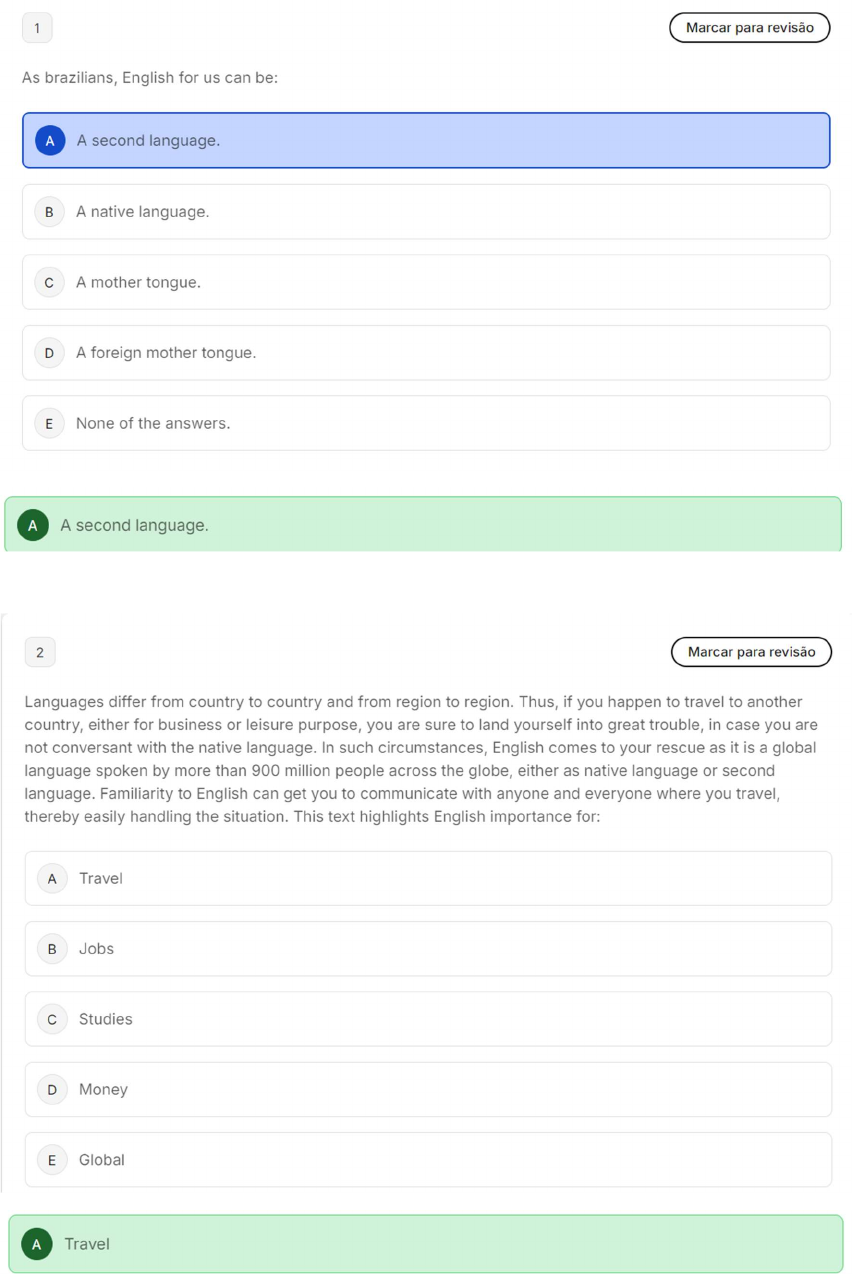Click letter E circle beside 'Global'

(x=52, y=1160)
